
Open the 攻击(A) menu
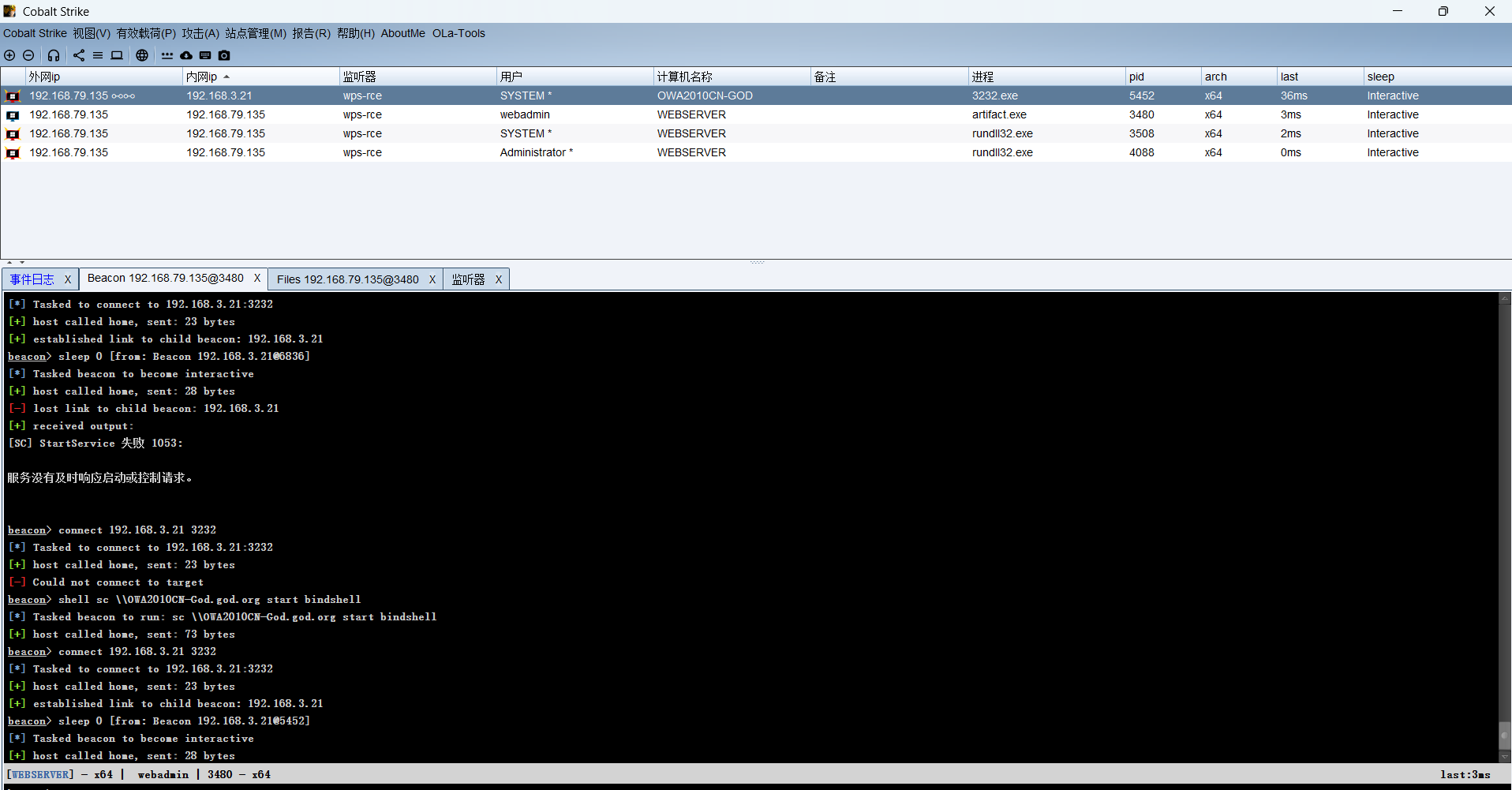click(200, 33)
